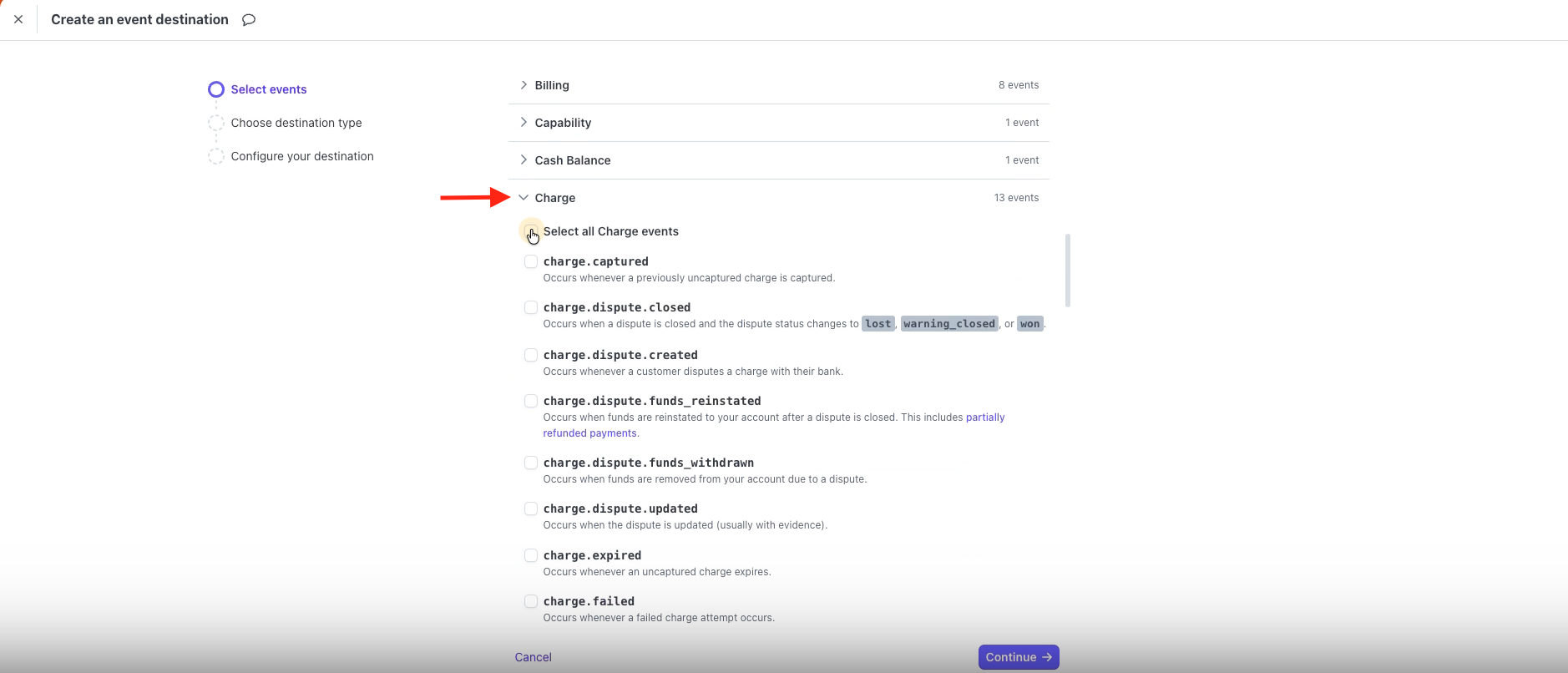Click the Select events step circle
Screen dimensions: 1568x673
(216, 89)
